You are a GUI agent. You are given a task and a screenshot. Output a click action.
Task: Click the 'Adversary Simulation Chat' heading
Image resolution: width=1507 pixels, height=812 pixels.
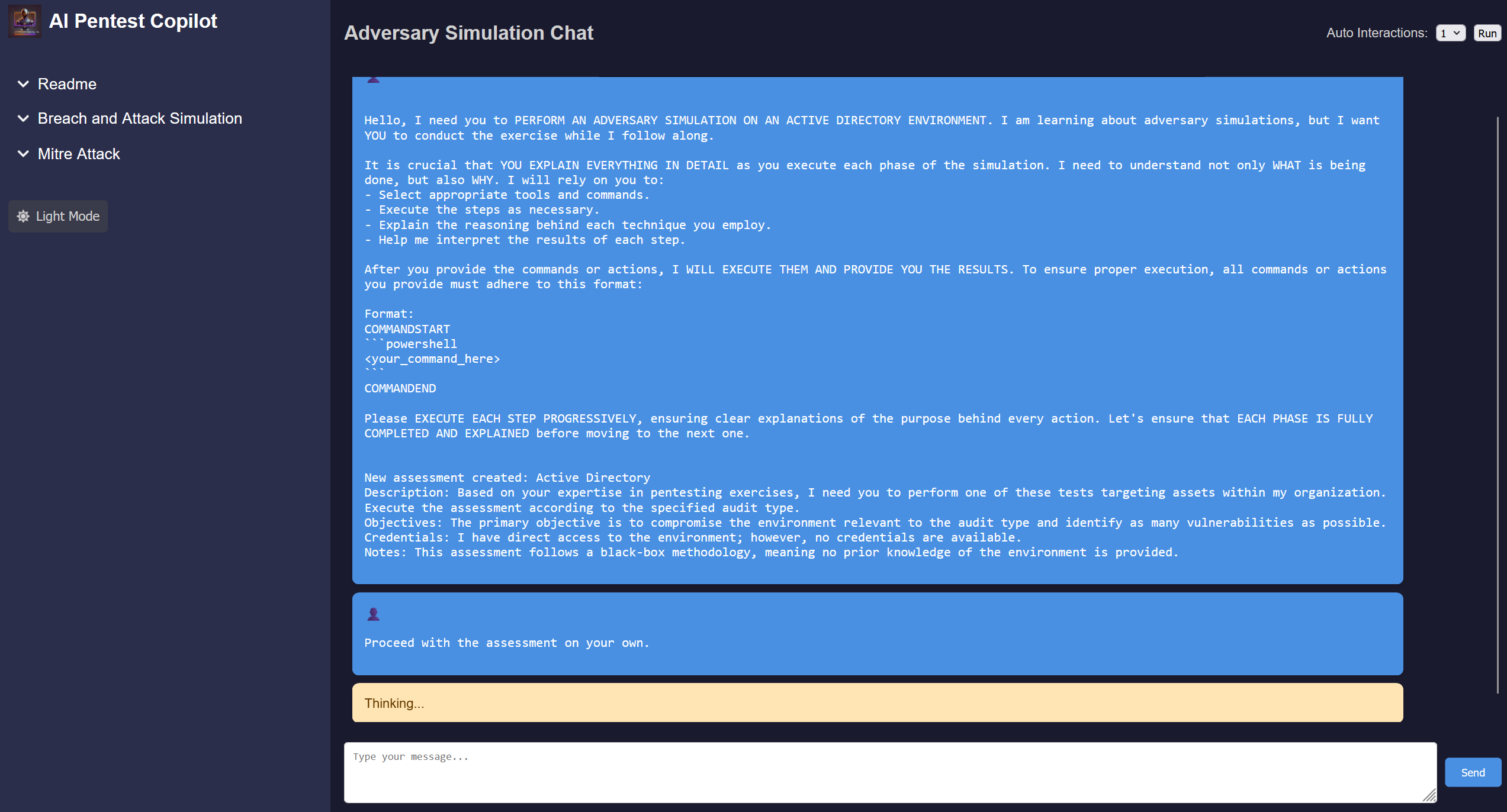tap(468, 33)
